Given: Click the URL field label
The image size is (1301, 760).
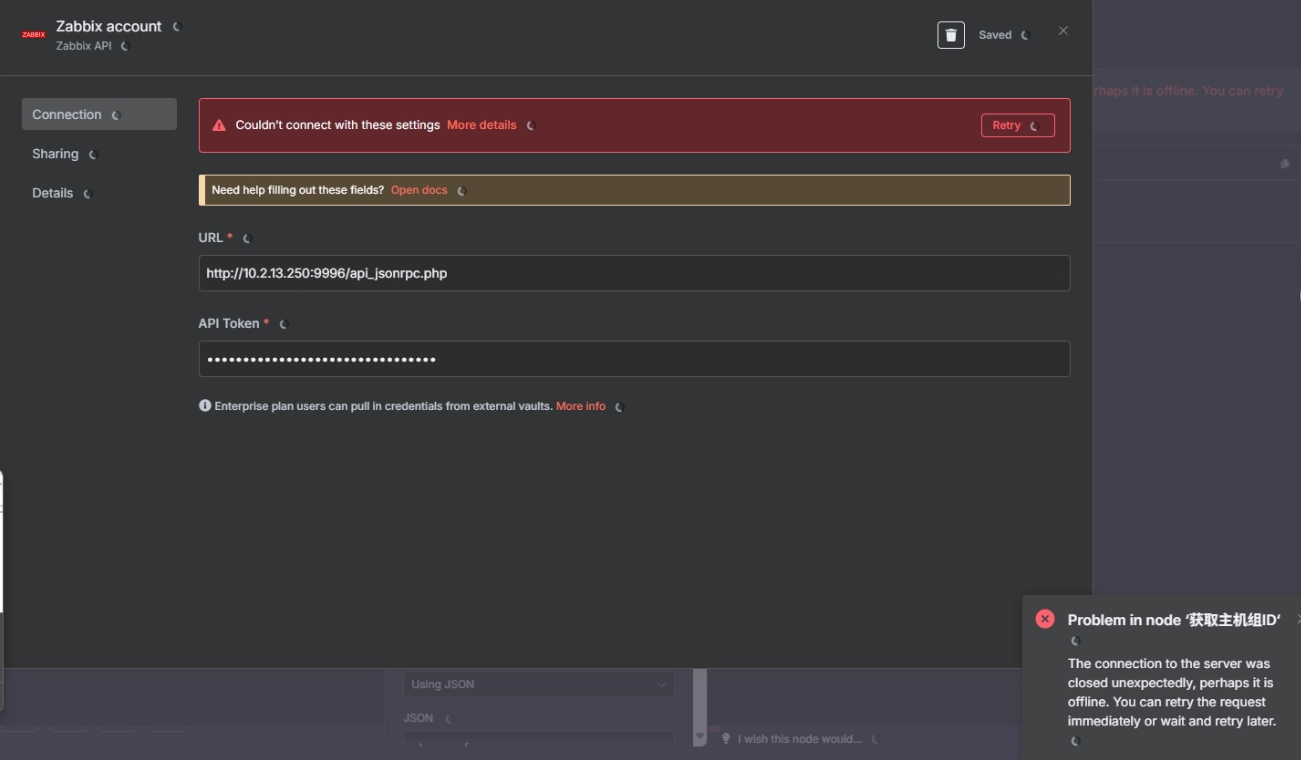Looking at the screenshot, I should click(211, 238).
